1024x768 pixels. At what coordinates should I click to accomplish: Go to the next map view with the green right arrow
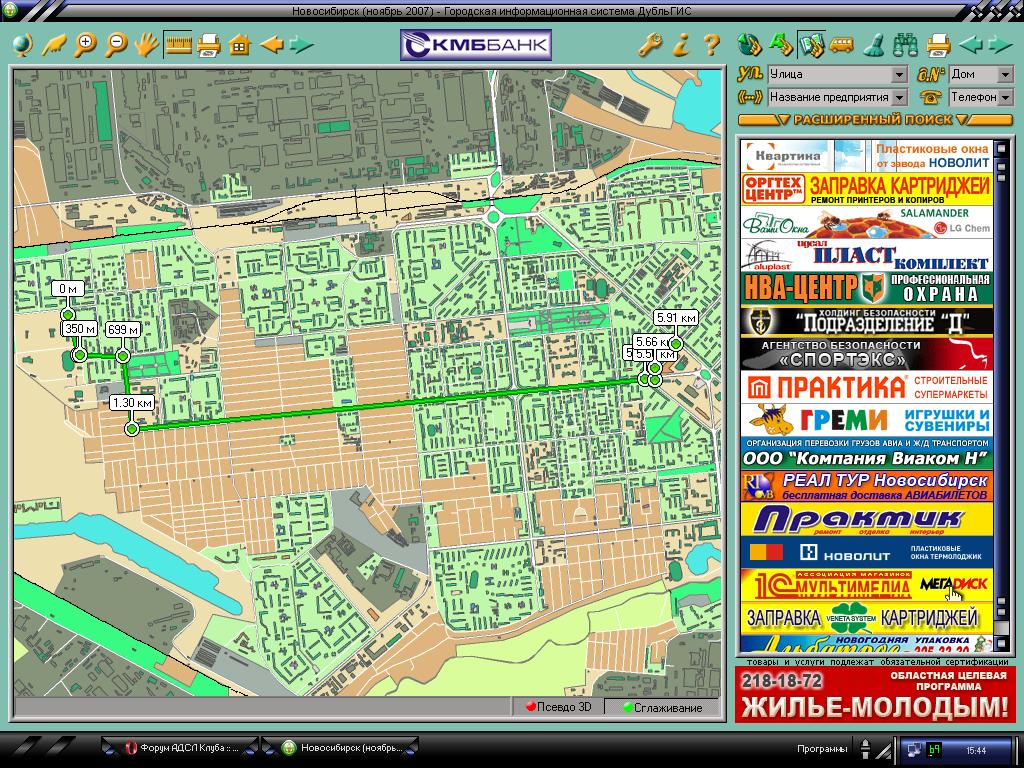(301, 45)
